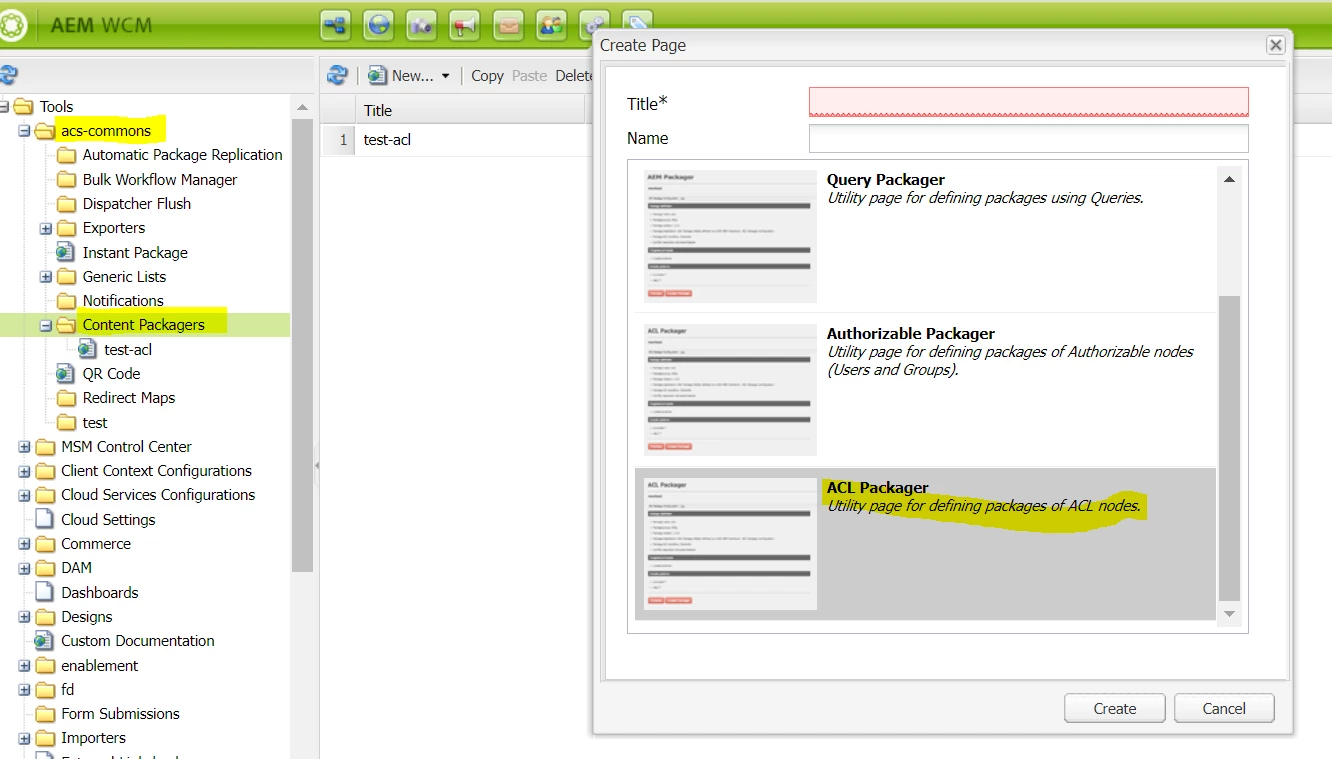Click the tree panel collapse handle
The width and height of the screenshot is (1332, 759).
[317, 465]
